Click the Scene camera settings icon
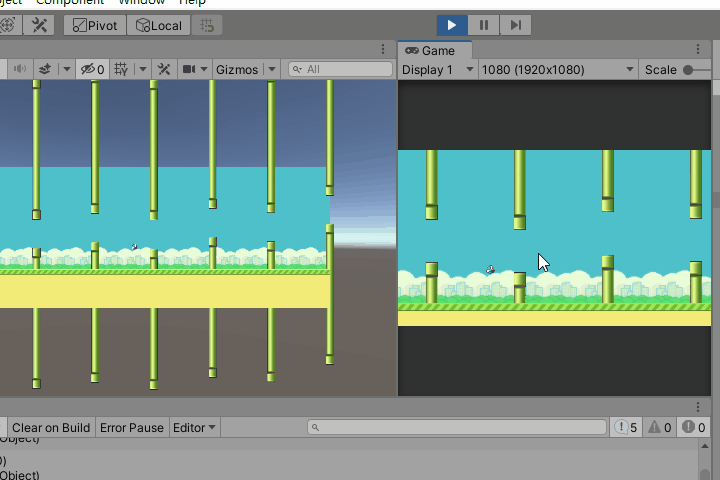 (x=189, y=69)
